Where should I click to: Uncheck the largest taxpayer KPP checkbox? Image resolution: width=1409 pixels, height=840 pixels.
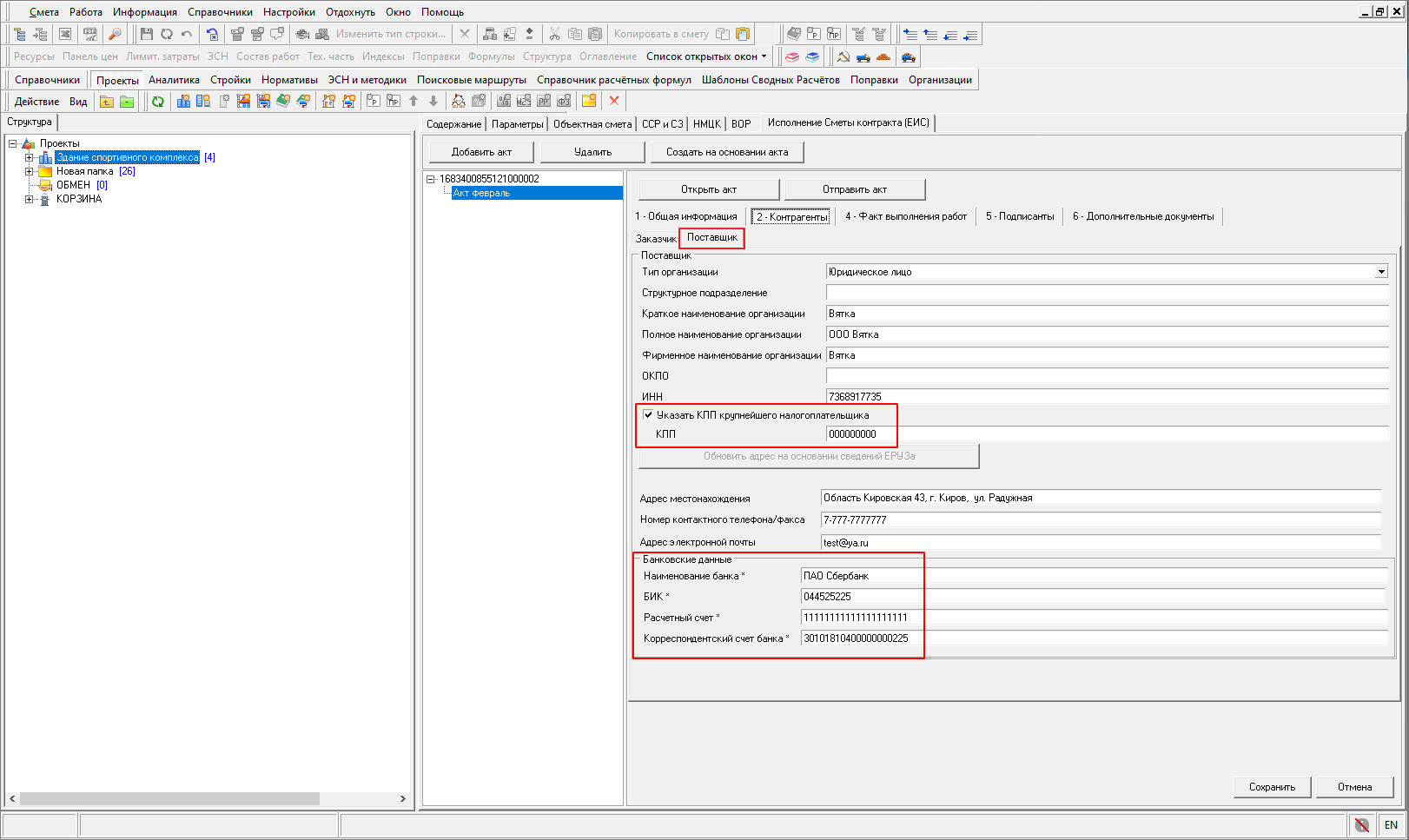[x=648, y=414]
